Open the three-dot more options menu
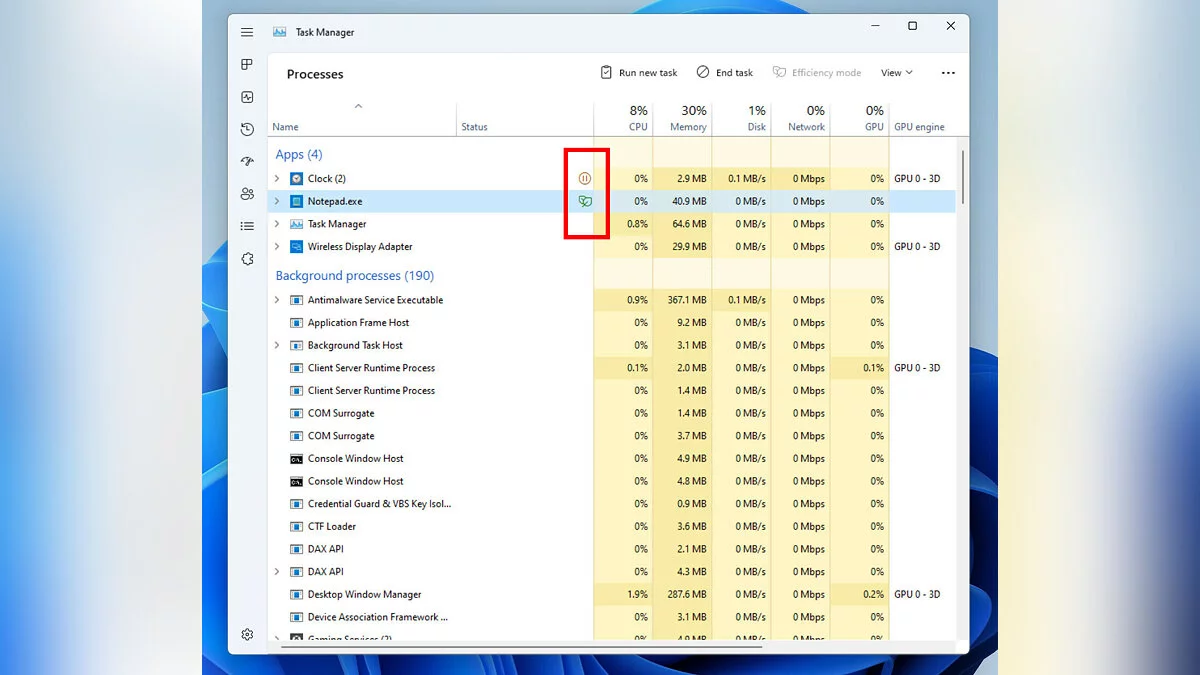Image resolution: width=1200 pixels, height=675 pixels. point(948,73)
